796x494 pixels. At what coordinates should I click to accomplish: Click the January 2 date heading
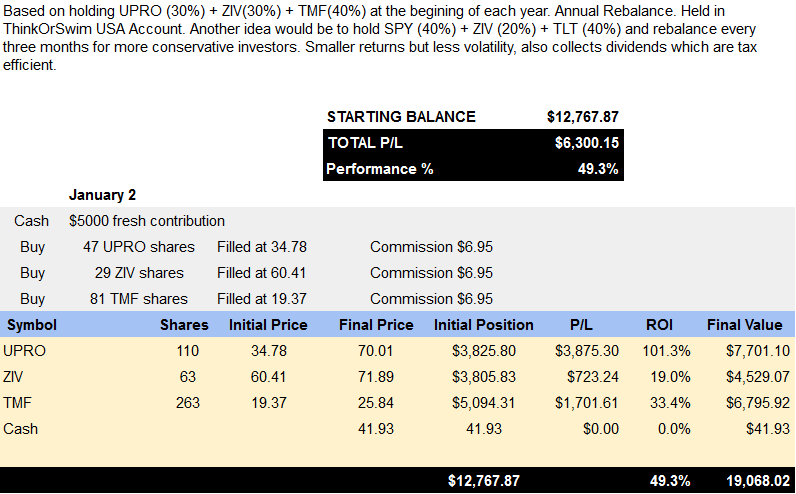102,194
